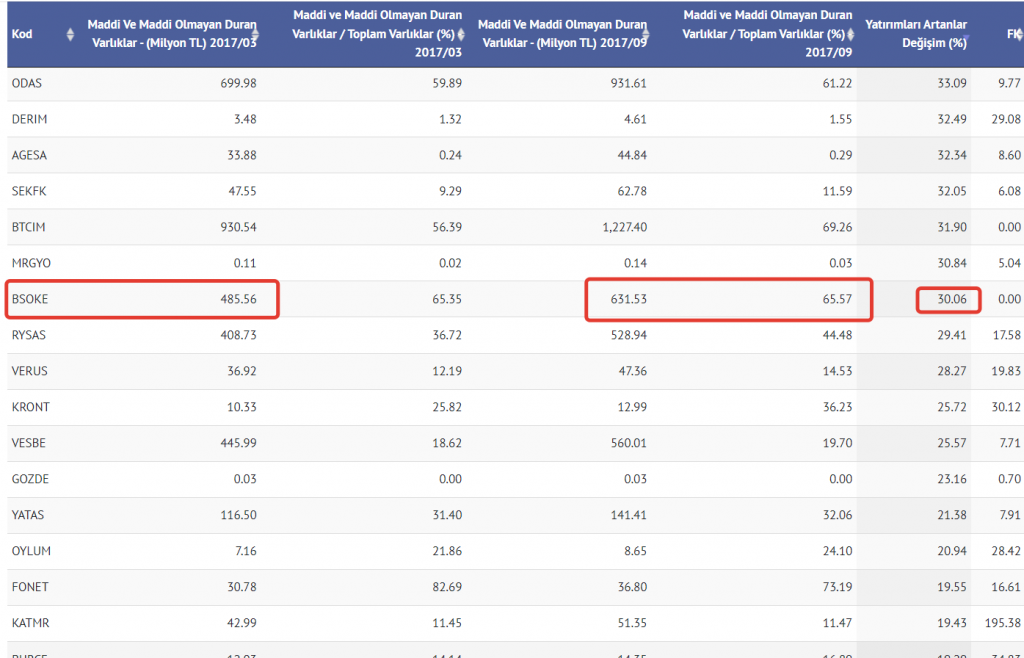The width and height of the screenshot is (1024, 658).
Task: Sort table by Kod column header text
Action: pos(22,34)
